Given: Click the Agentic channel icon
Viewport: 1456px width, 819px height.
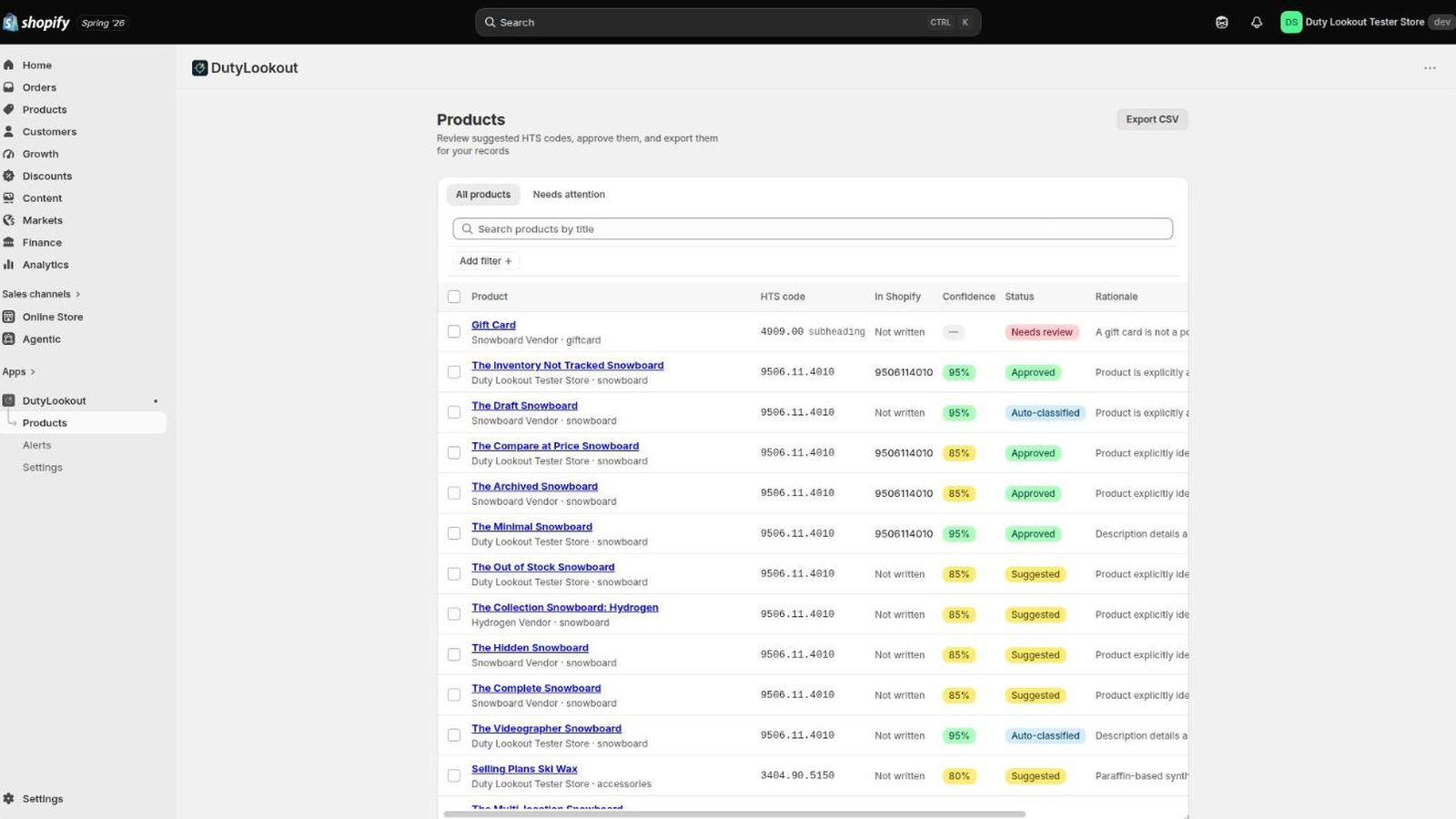Looking at the screenshot, I should [9, 339].
